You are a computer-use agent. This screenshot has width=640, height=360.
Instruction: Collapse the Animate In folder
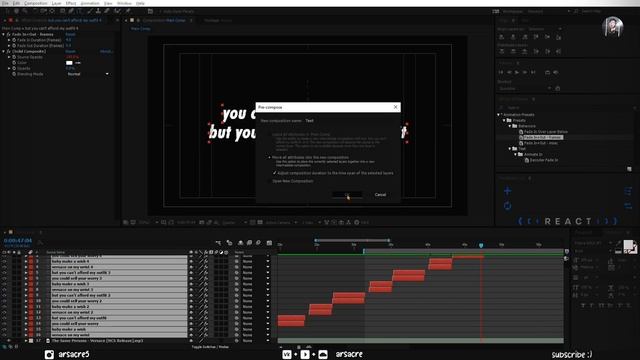click(x=516, y=154)
